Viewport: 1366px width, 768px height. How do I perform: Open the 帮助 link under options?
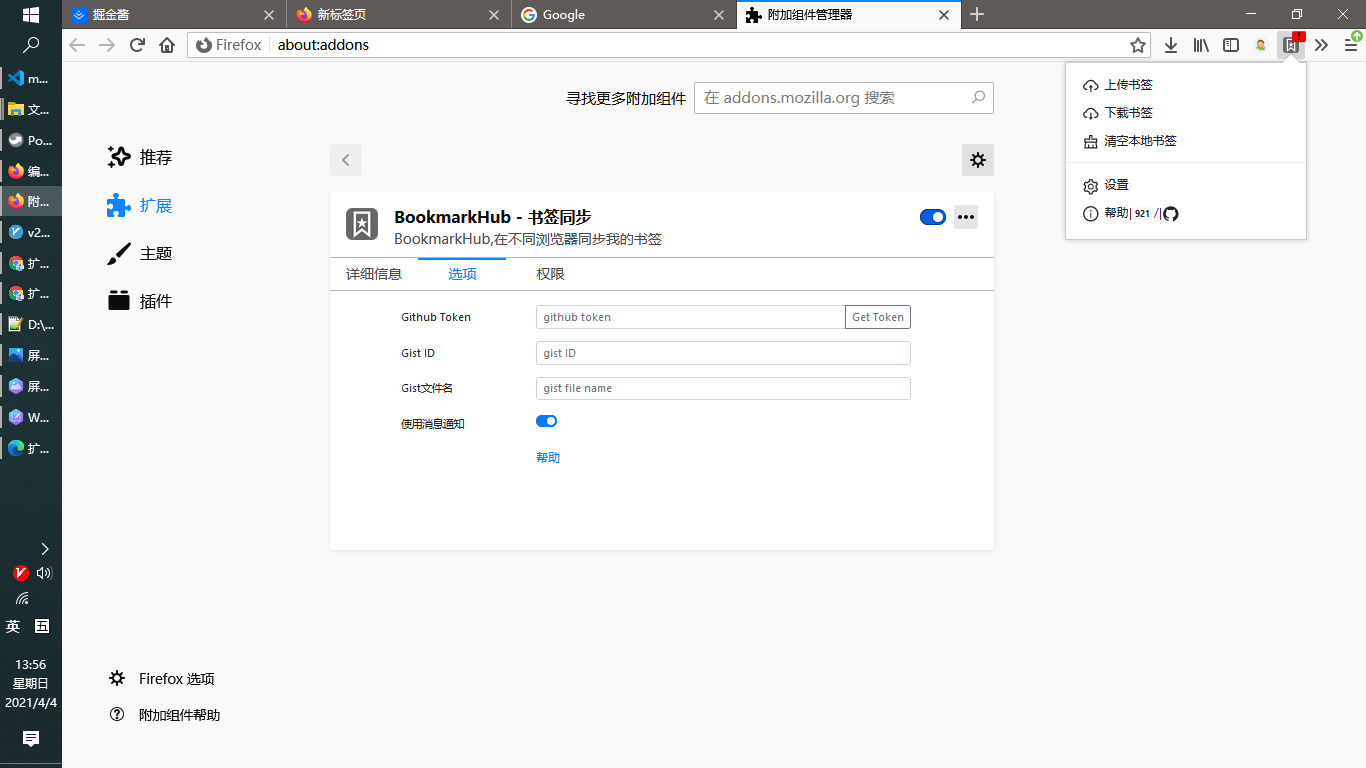(x=548, y=457)
